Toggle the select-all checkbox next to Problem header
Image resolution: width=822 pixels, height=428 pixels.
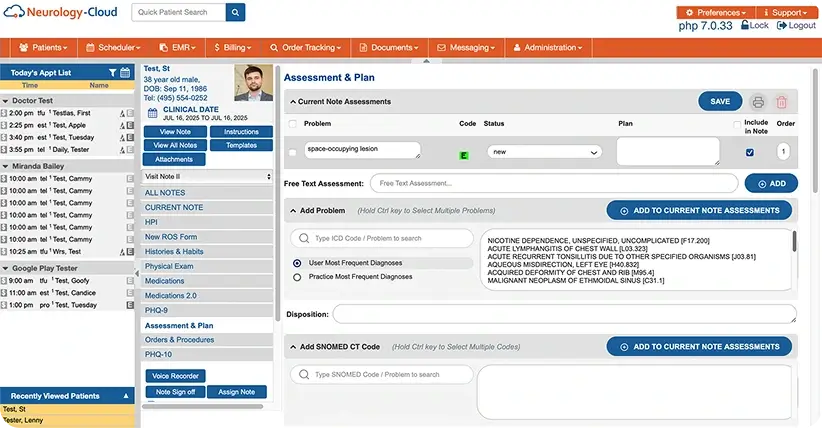pyautogui.click(x=293, y=124)
